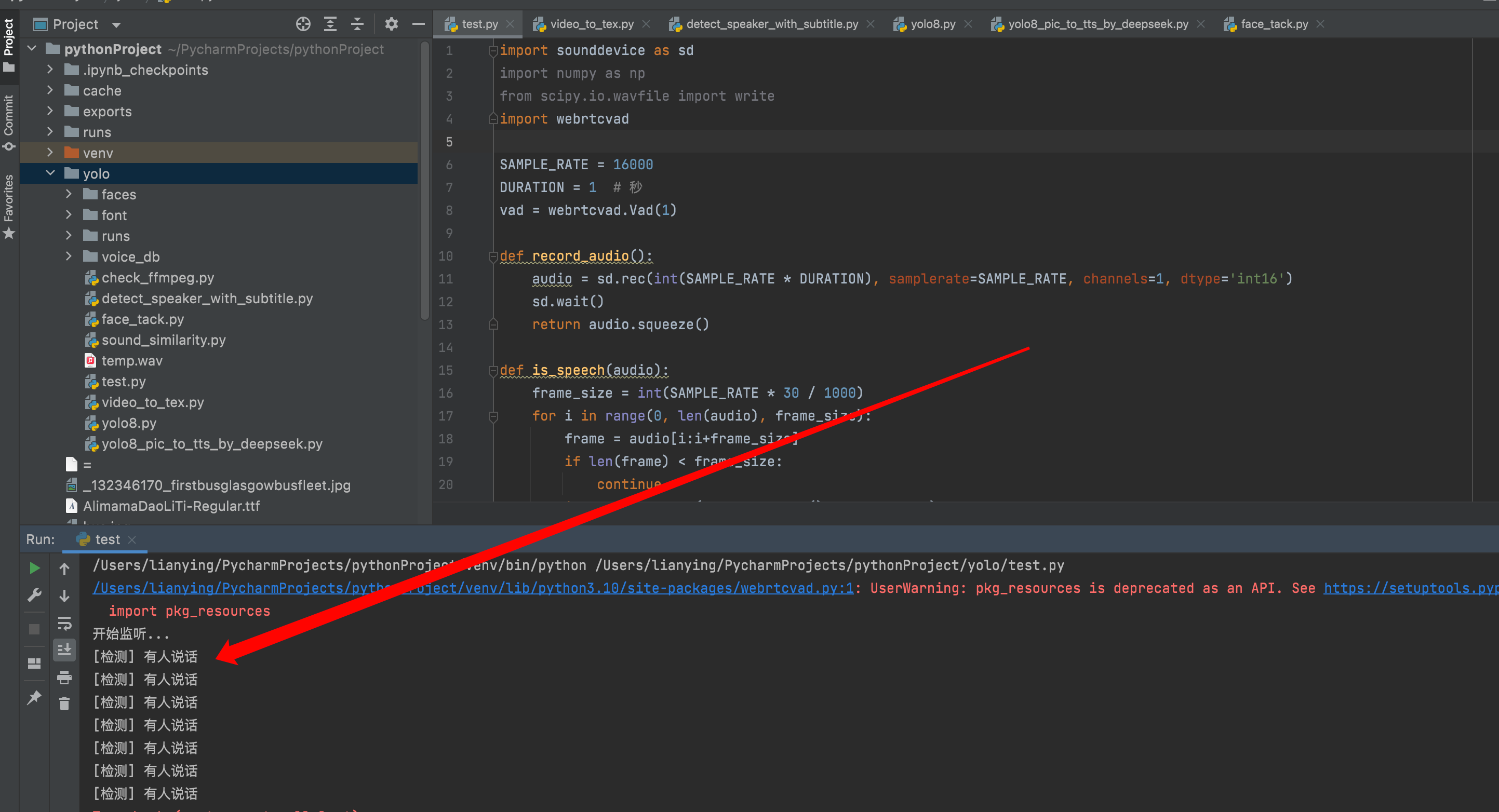This screenshot has width=1499, height=812.
Task: Select sound_similarity.py in project tree
Action: [x=164, y=340]
